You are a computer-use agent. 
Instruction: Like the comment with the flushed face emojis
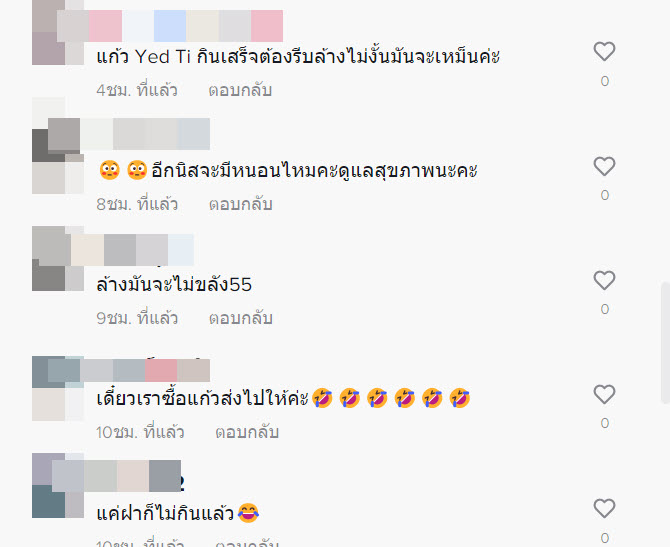604,166
